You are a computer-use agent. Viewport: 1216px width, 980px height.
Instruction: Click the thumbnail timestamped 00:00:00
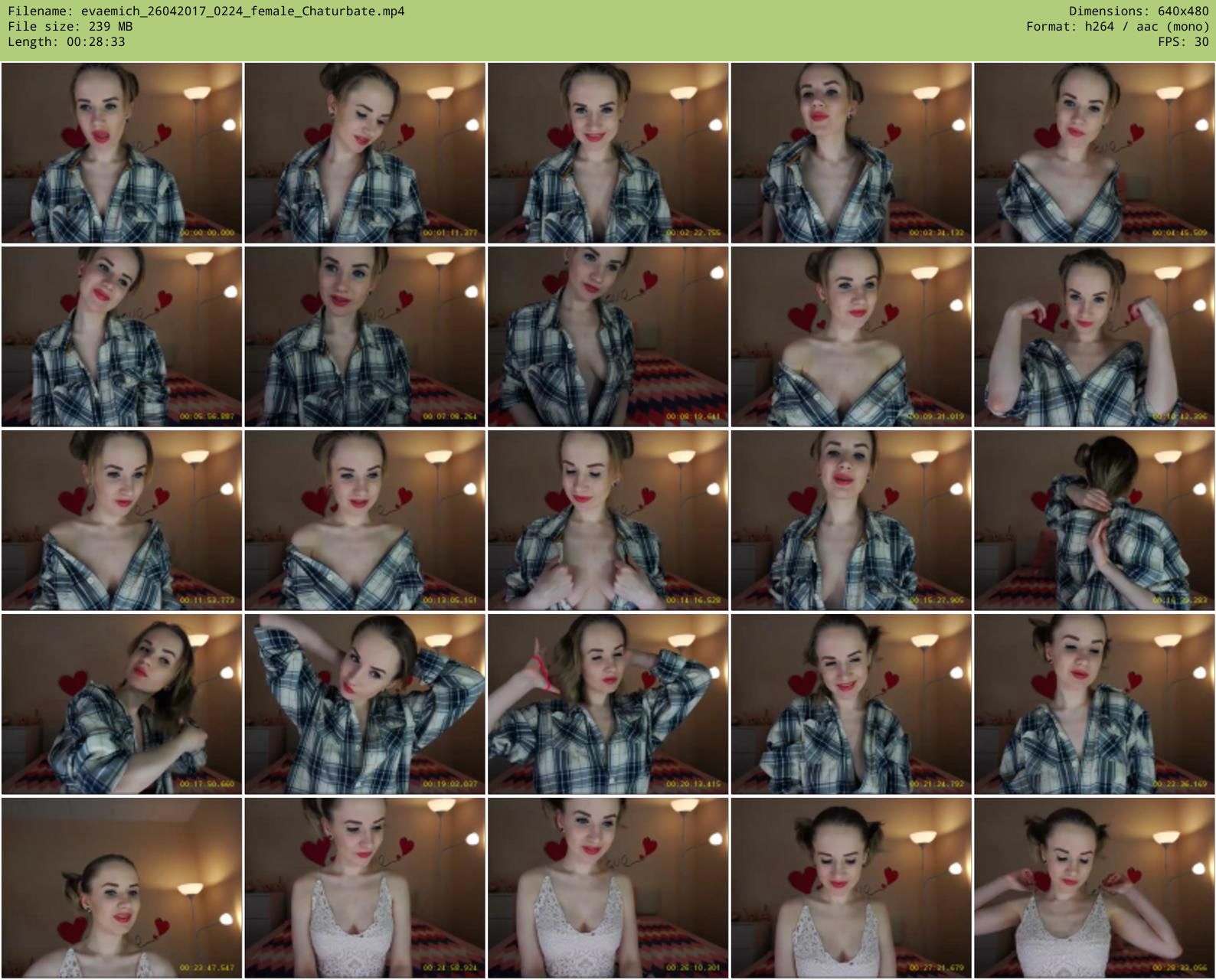coord(122,153)
